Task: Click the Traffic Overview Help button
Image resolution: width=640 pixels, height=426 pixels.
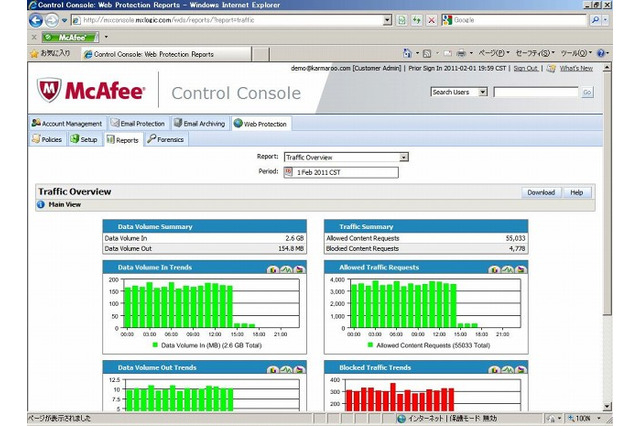Action: (x=576, y=192)
